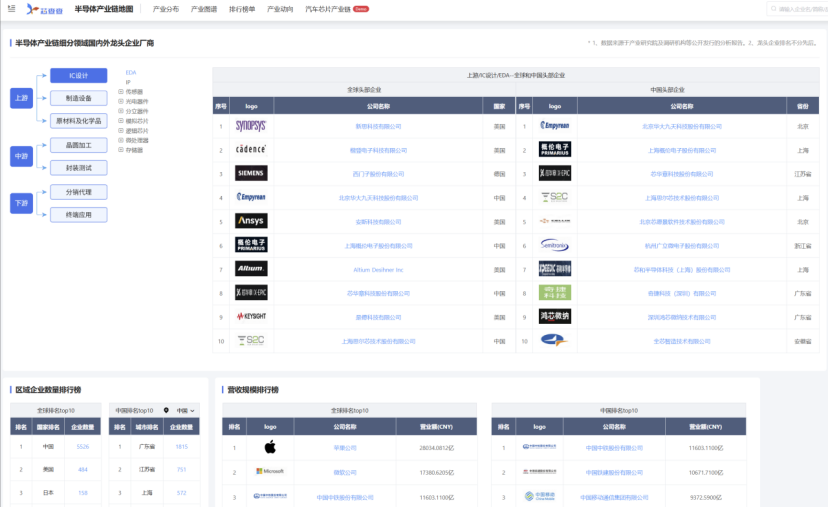Screen dimensions: 829x508
Task: Select the 晶圆加工 segment button
Action: (x=79, y=145)
